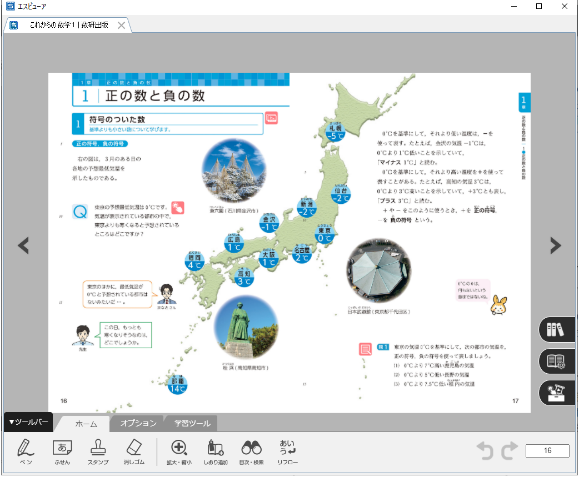The width and height of the screenshot is (579, 477).
Task: Open the toolbox side button
Action: click(x=557, y=393)
